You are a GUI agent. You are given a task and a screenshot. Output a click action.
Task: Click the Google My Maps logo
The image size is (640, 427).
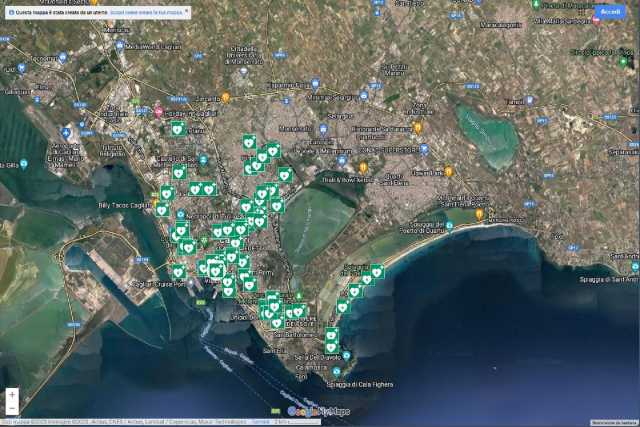pos(318,411)
